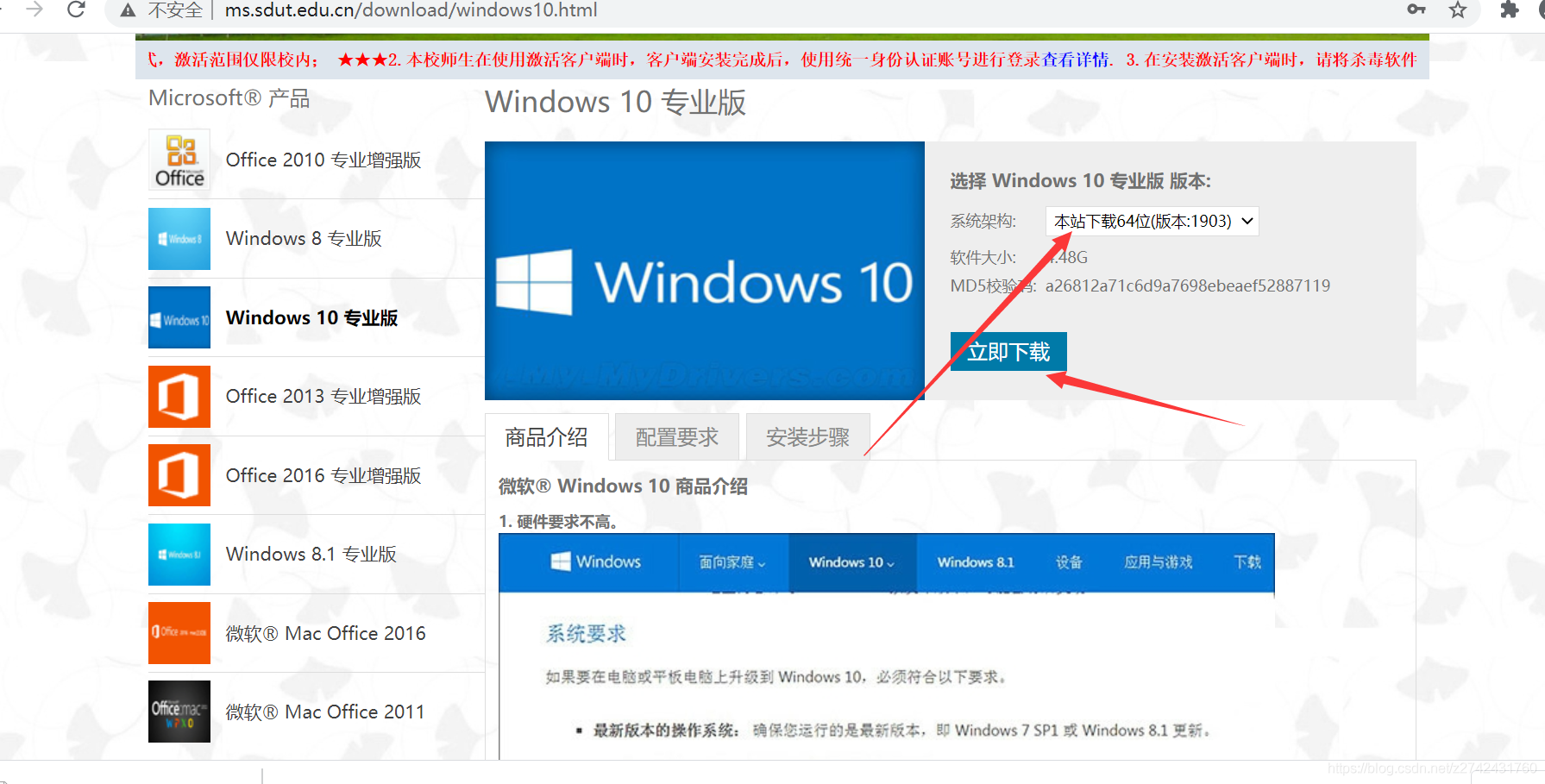Click the not-secure warning triangle icon
Viewport: 1545px width, 784px height.
128,10
